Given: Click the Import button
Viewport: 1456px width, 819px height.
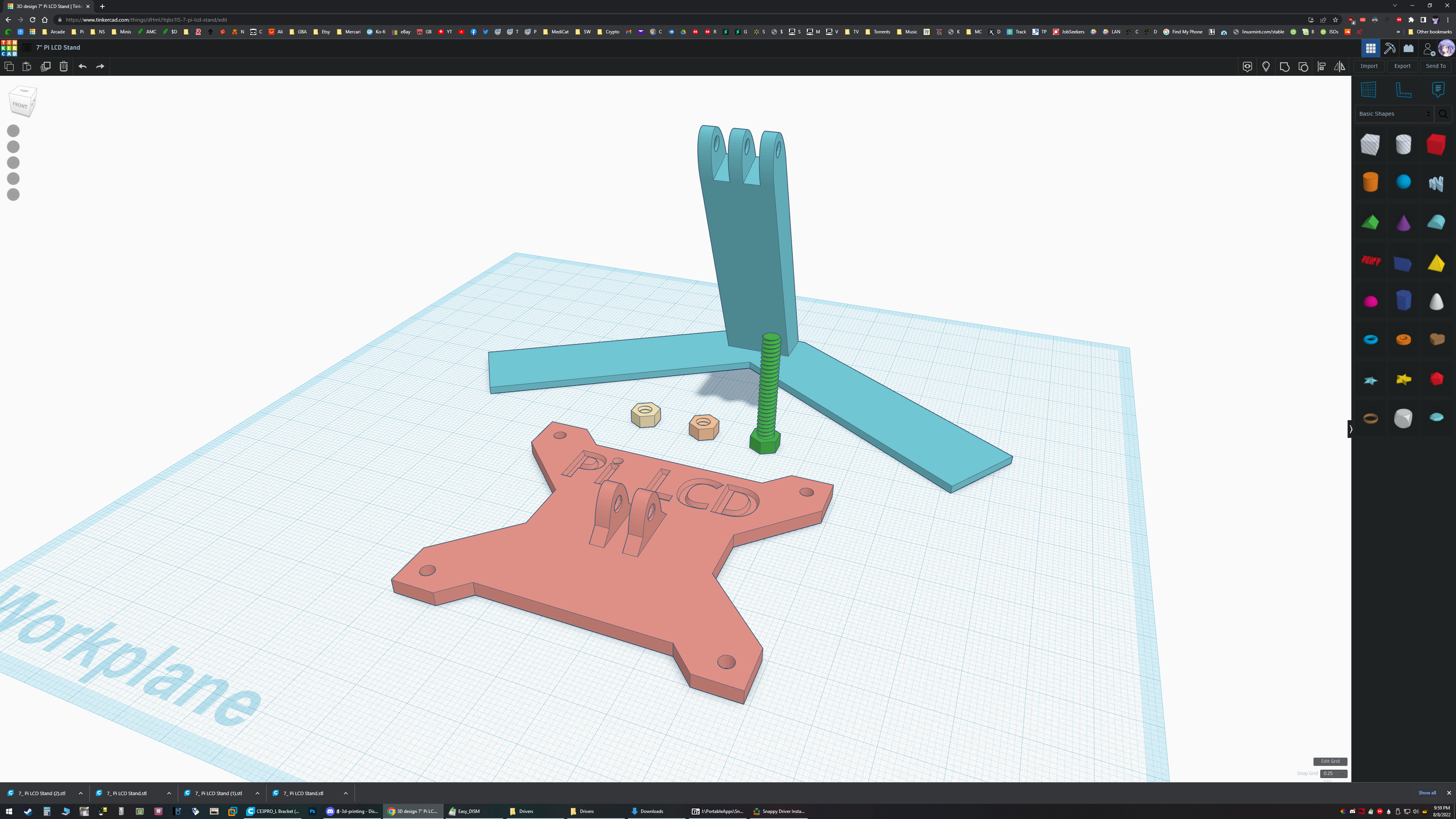Looking at the screenshot, I should pyautogui.click(x=1369, y=66).
